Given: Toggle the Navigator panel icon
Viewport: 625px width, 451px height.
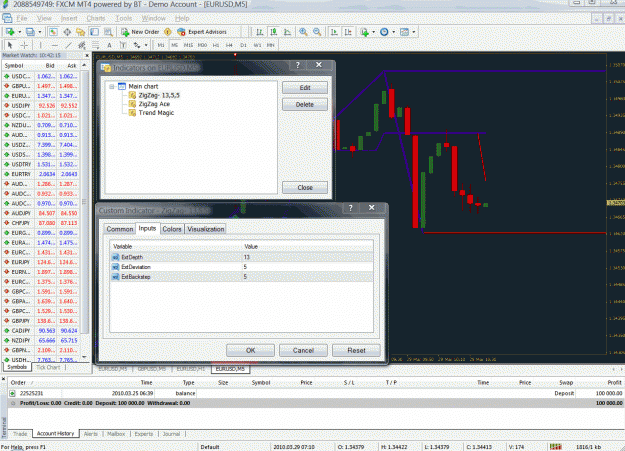Looking at the screenshot, I should point(81,32).
